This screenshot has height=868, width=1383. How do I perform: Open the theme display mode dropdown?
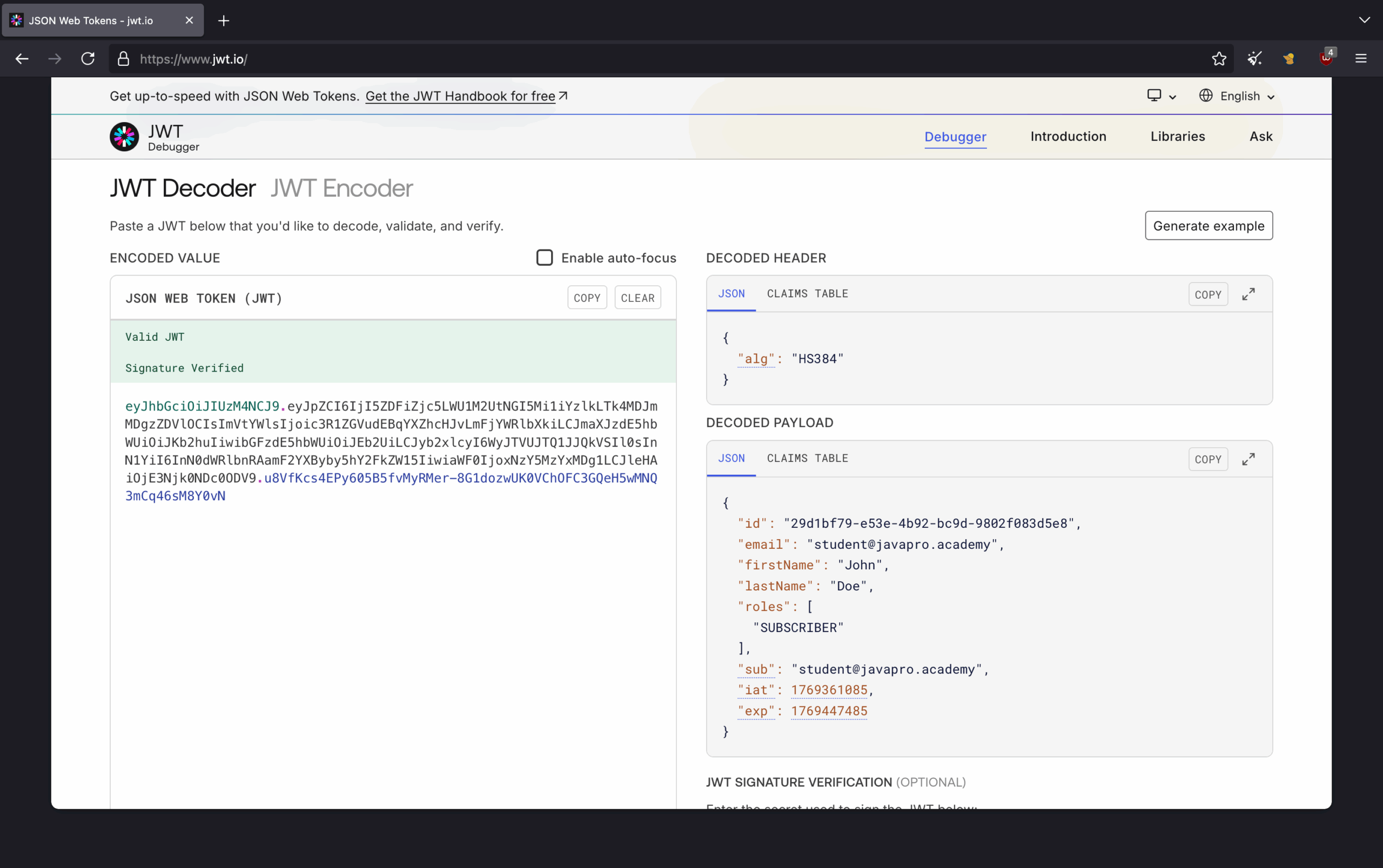click(x=1160, y=96)
